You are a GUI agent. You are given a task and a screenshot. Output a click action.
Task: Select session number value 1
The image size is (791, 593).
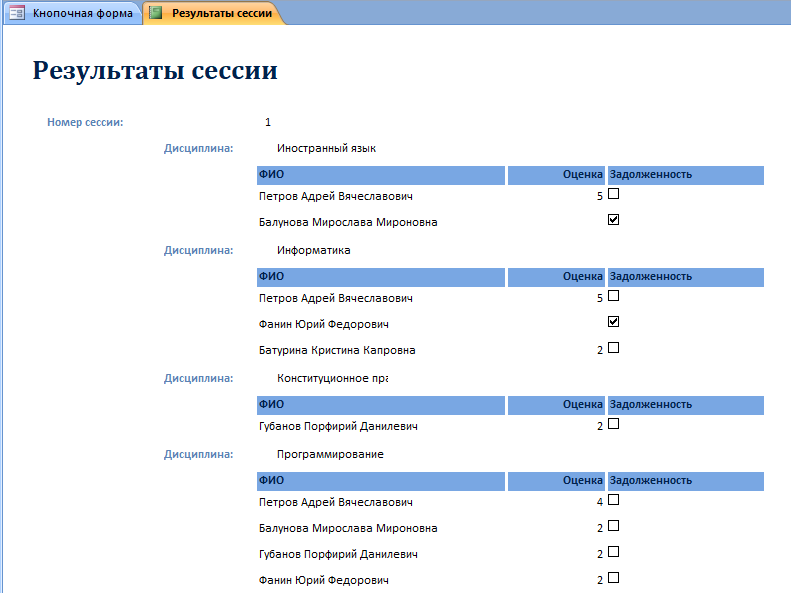point(268,122)
